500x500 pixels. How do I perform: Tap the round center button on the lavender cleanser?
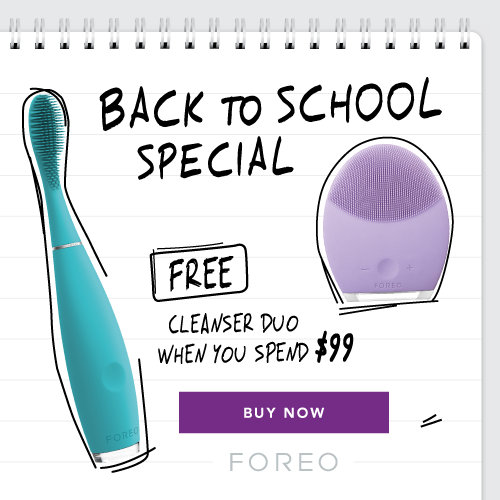pyautogui.click(x=387, y=267)
